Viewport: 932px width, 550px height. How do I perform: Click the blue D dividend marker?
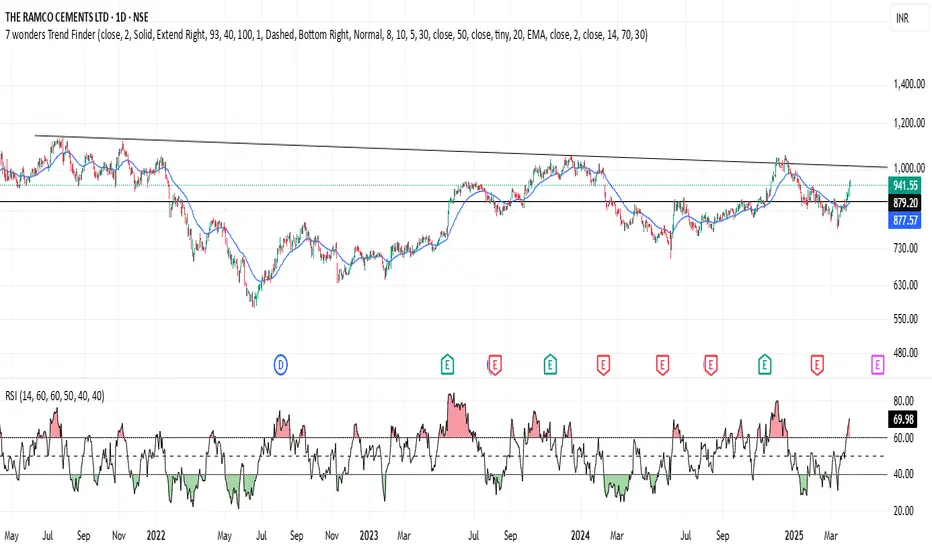[281, 364]
